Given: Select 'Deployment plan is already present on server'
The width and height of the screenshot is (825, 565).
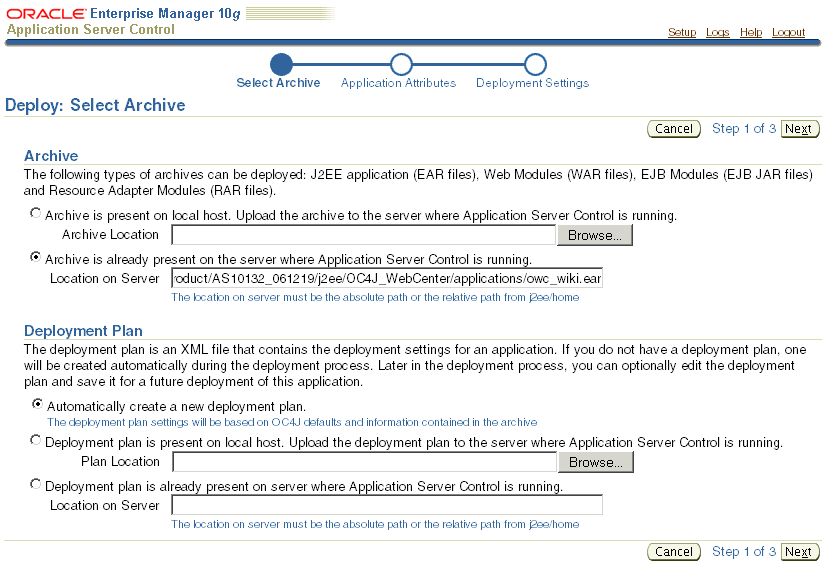Looking at the screenshot, I should (x=35, y=484).
